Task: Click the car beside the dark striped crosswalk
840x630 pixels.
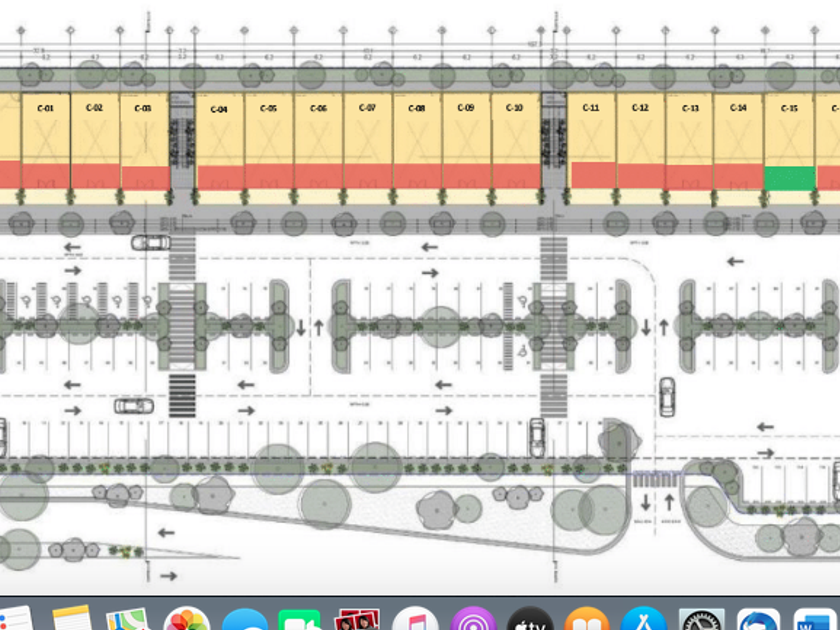Action: coord(134,406)
